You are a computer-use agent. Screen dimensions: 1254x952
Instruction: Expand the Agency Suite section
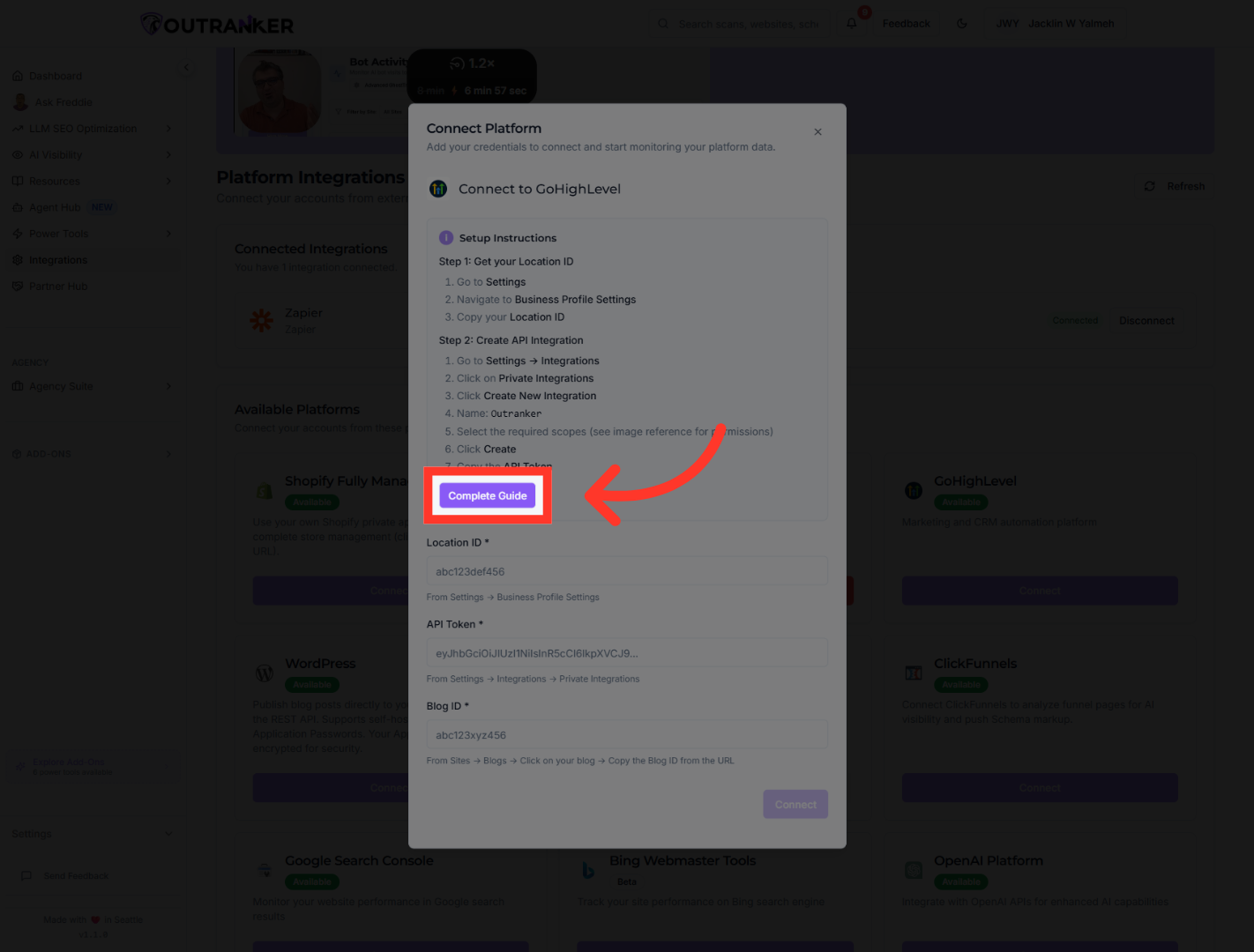168,386
